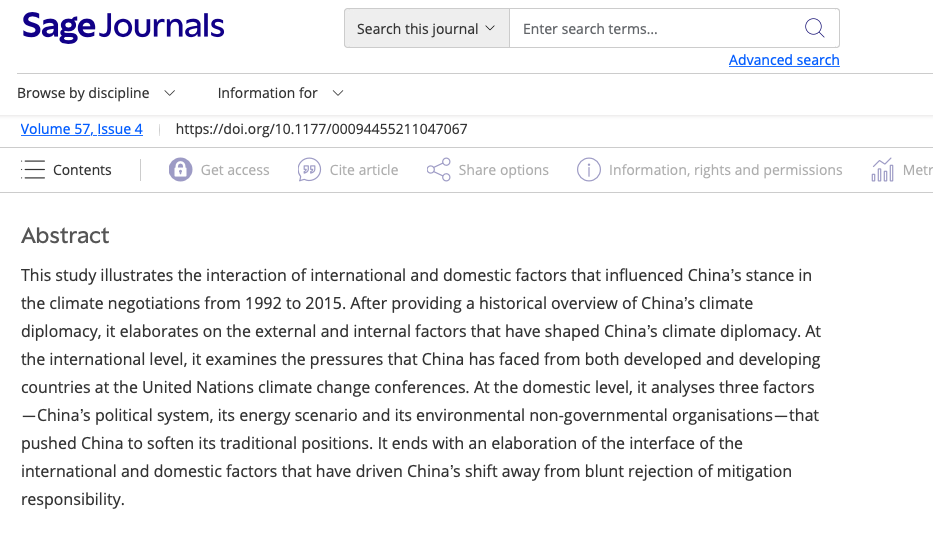Viewport: 933px width, 543px height.
Task: Click the Get access lock icon
Action: pyautogui.click(x=180, y=170)
